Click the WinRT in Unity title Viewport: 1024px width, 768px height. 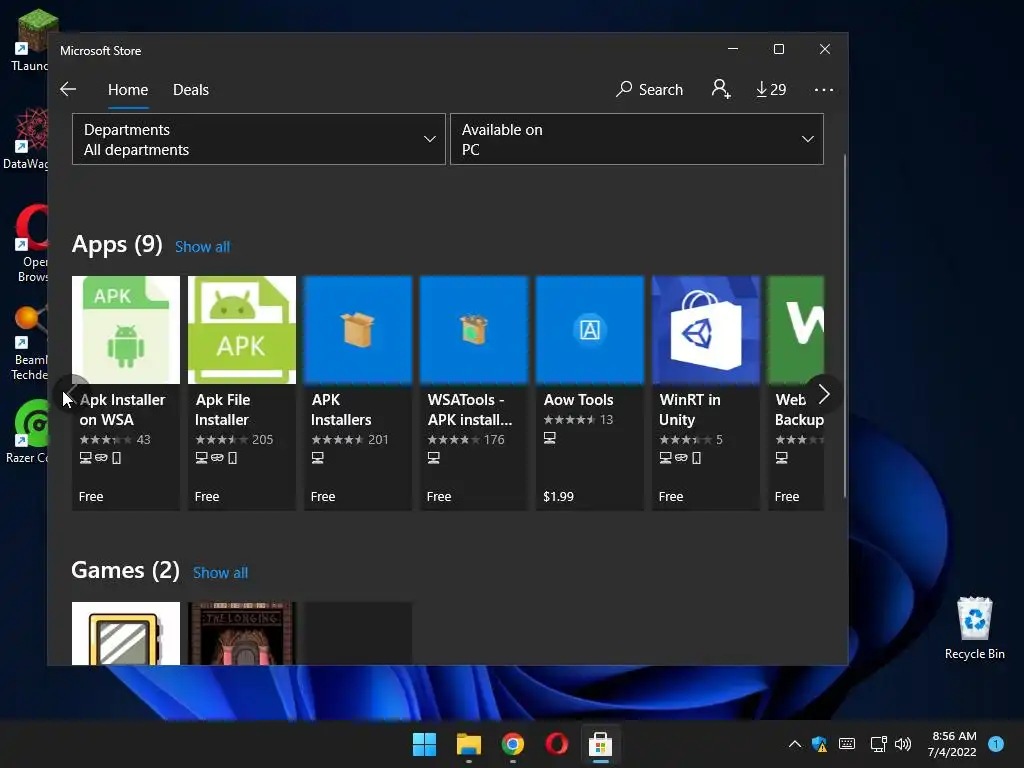[690, 409]
